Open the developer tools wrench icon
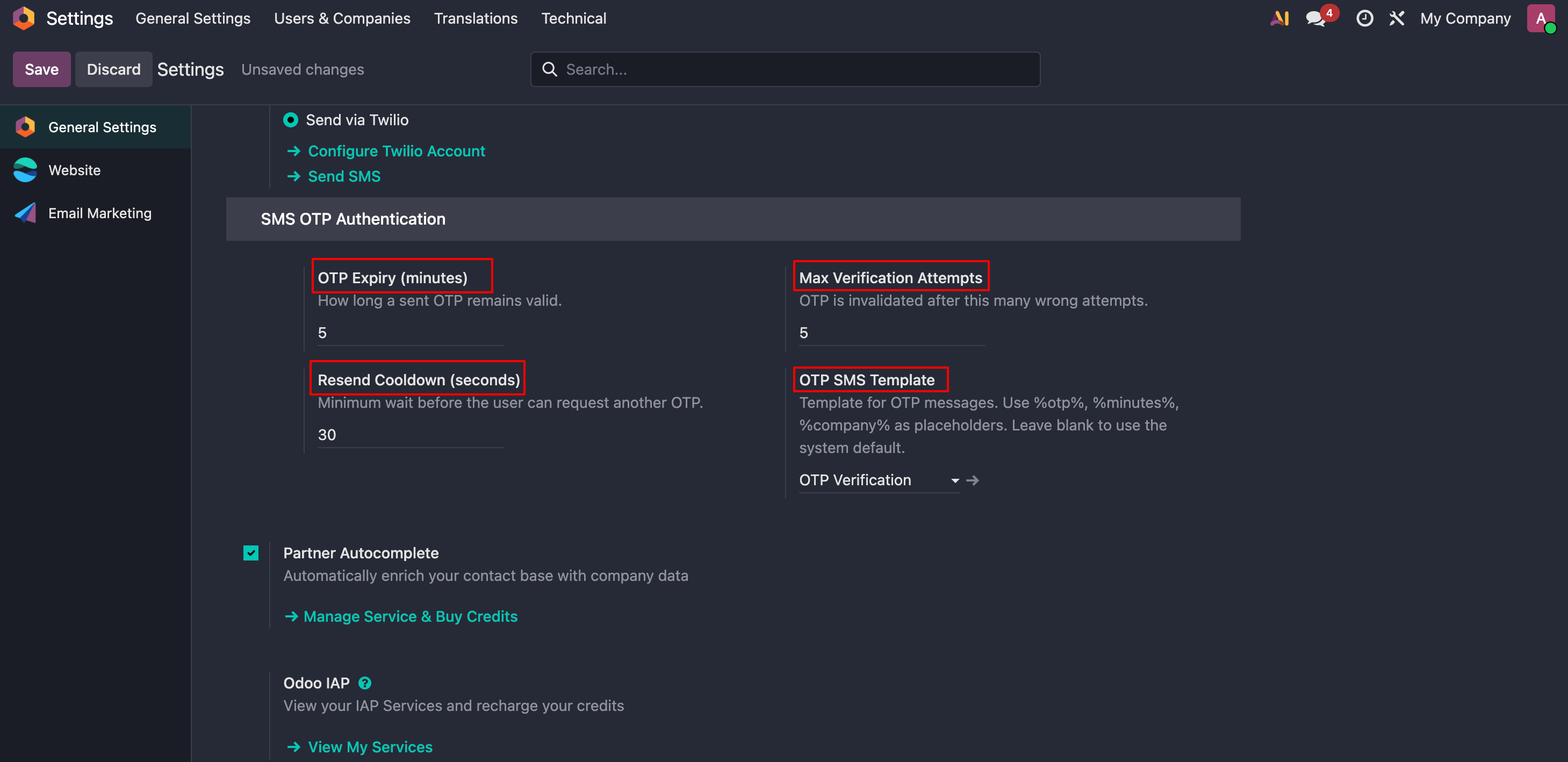The height and width of the screenshot is (762, 1568). coord(1397,18)
